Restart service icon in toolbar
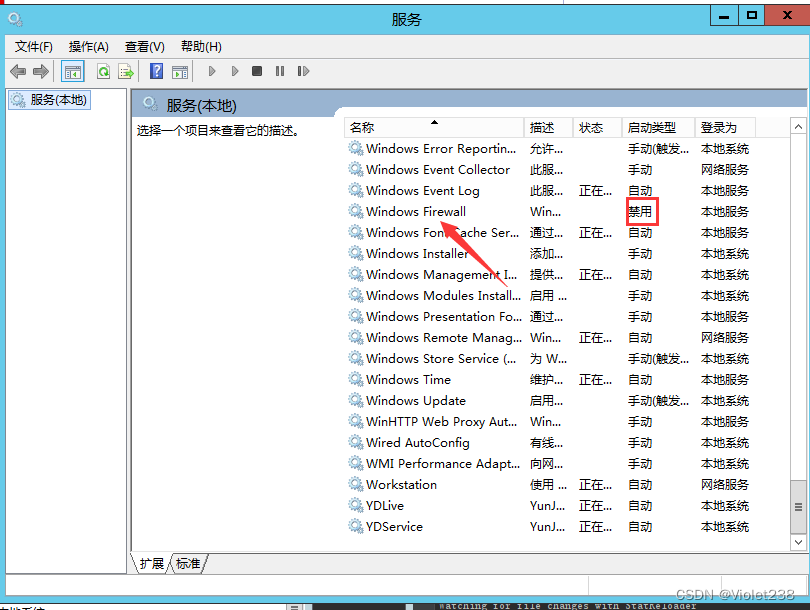810x610 pixels. pyautogui.click(x=303, y=71)
